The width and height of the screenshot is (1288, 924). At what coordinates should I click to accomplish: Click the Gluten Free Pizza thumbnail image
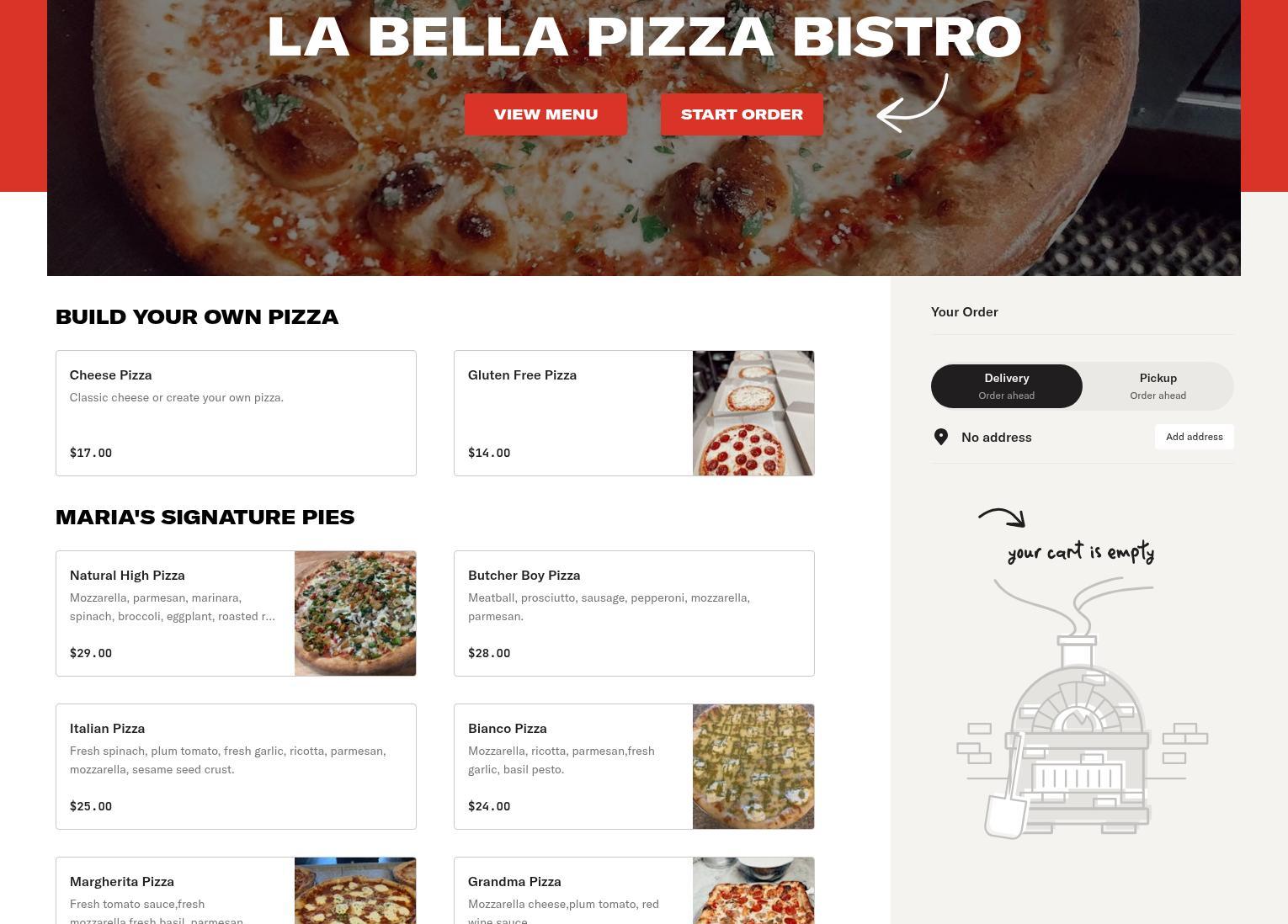coord(753,413)
